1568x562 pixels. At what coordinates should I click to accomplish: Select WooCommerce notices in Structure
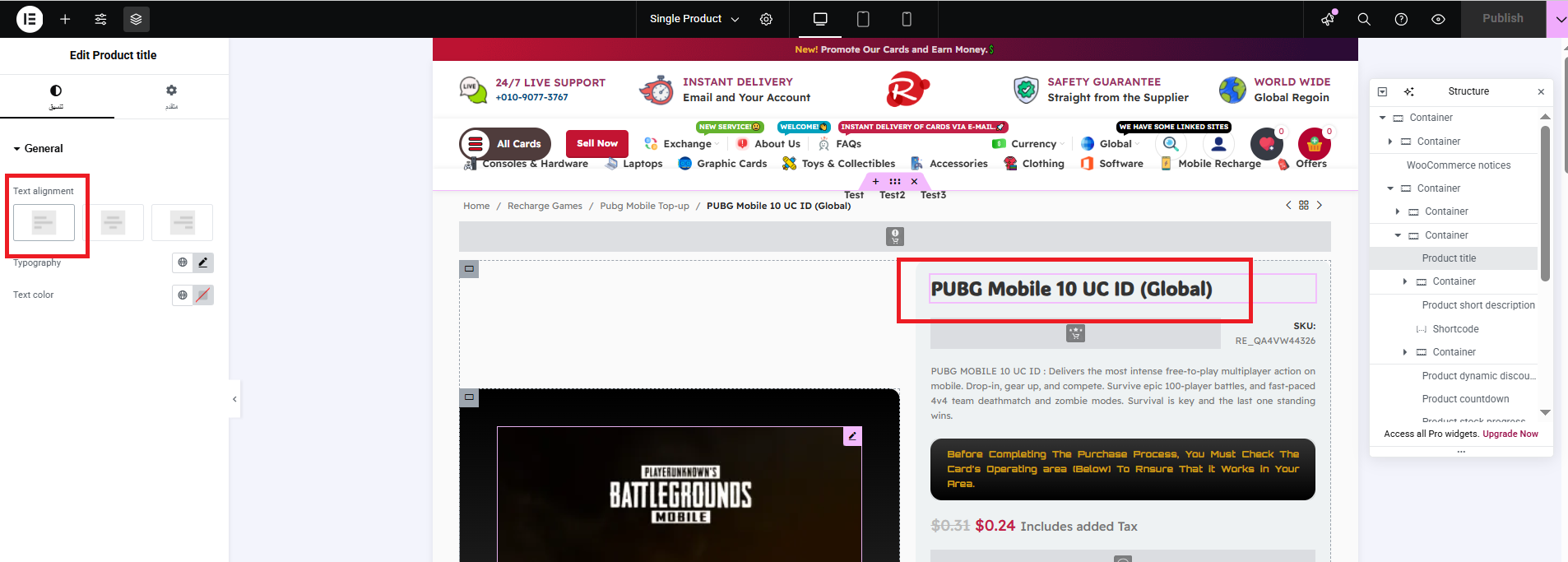coord(1458,165)
